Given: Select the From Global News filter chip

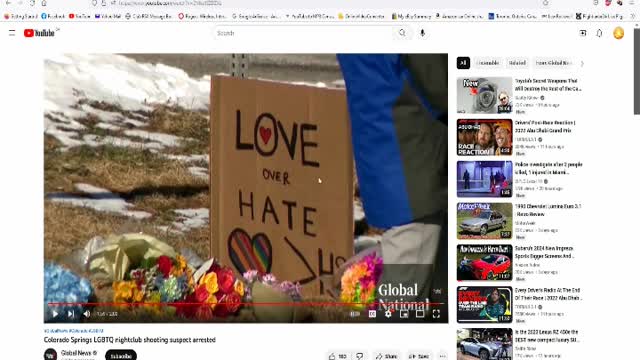Looking at the screenshot, I should click(x=553, y=63).
